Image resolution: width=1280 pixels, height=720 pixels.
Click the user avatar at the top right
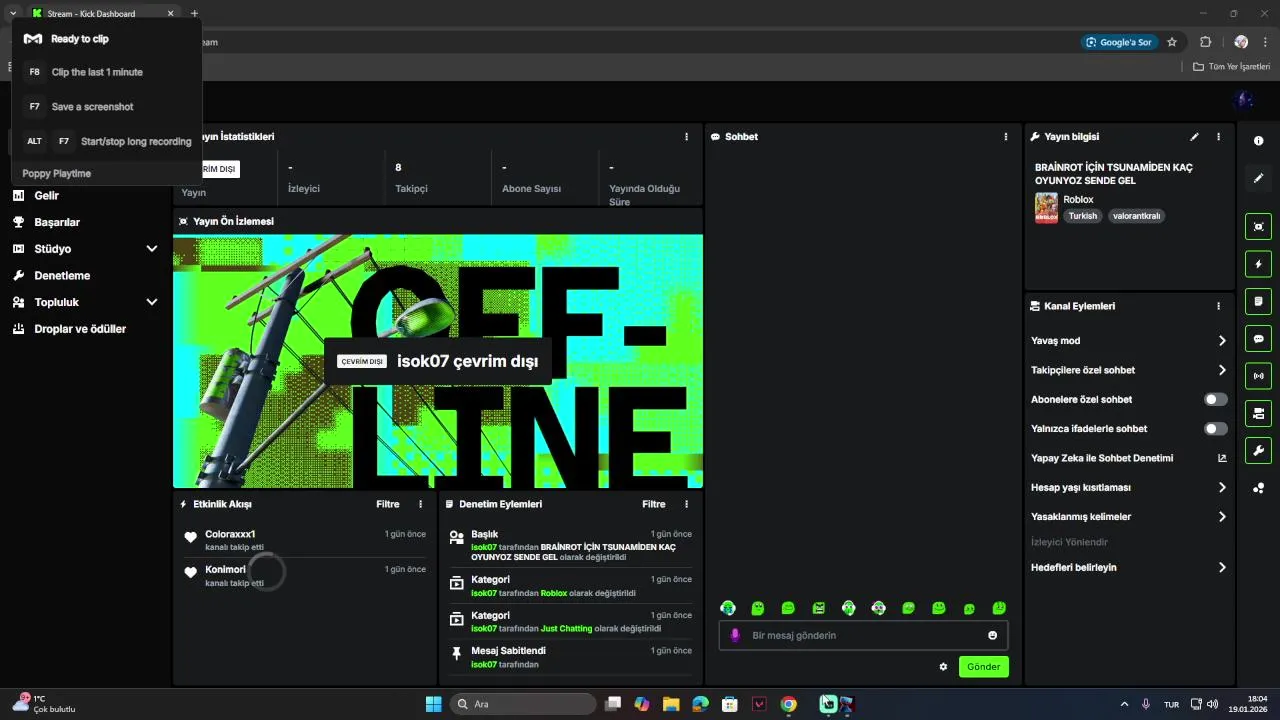point(1244,99)
